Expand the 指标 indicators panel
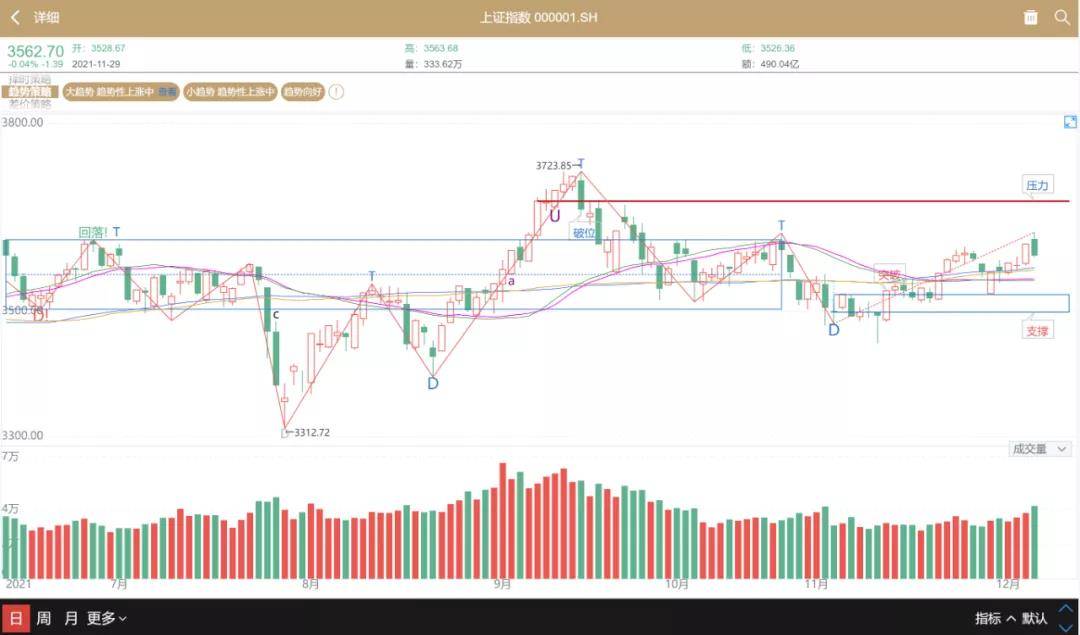 click(x=995, y=618)
